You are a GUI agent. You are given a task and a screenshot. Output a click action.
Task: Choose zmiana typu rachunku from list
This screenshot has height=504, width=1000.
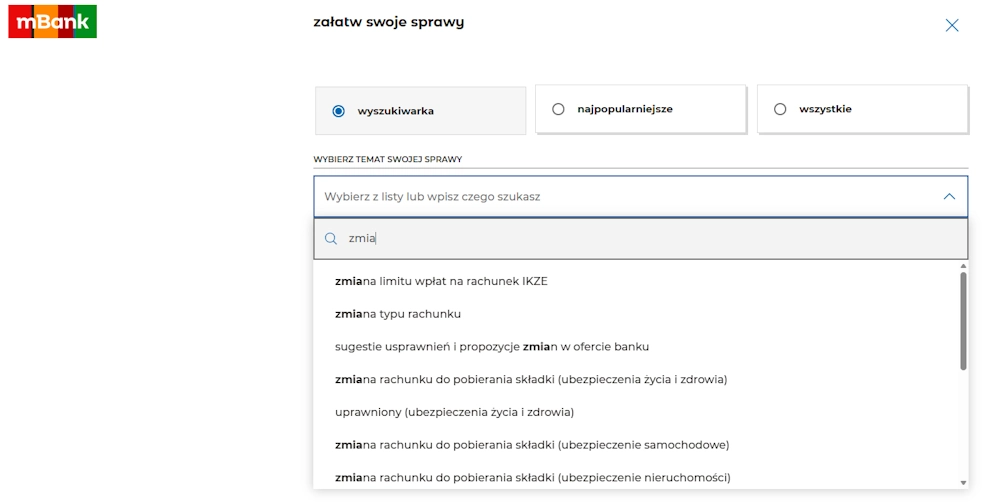398,314
